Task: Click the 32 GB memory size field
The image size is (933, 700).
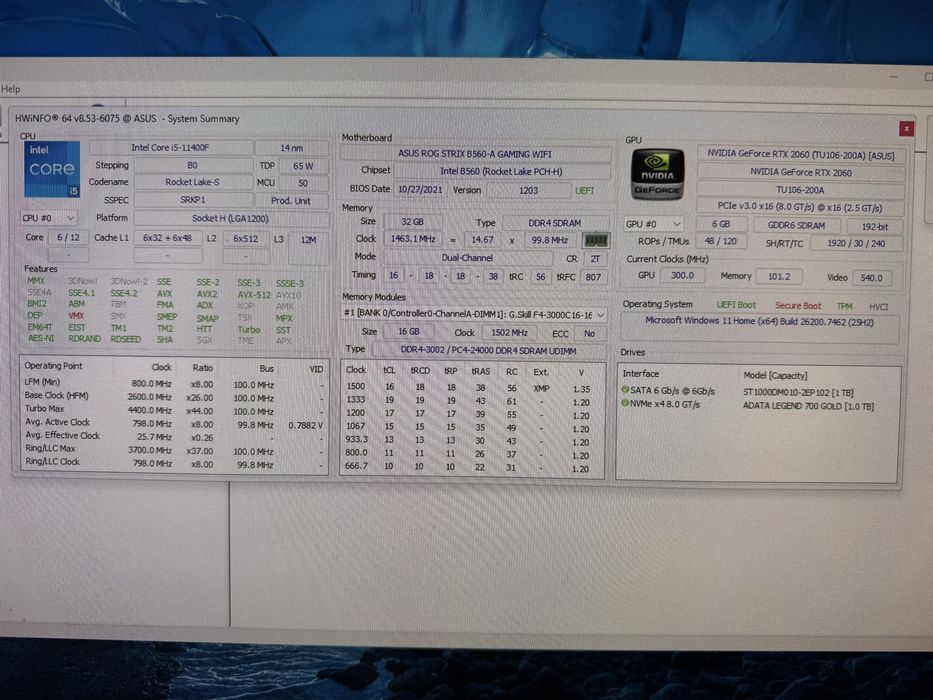Action: click(x=412, y=222)
